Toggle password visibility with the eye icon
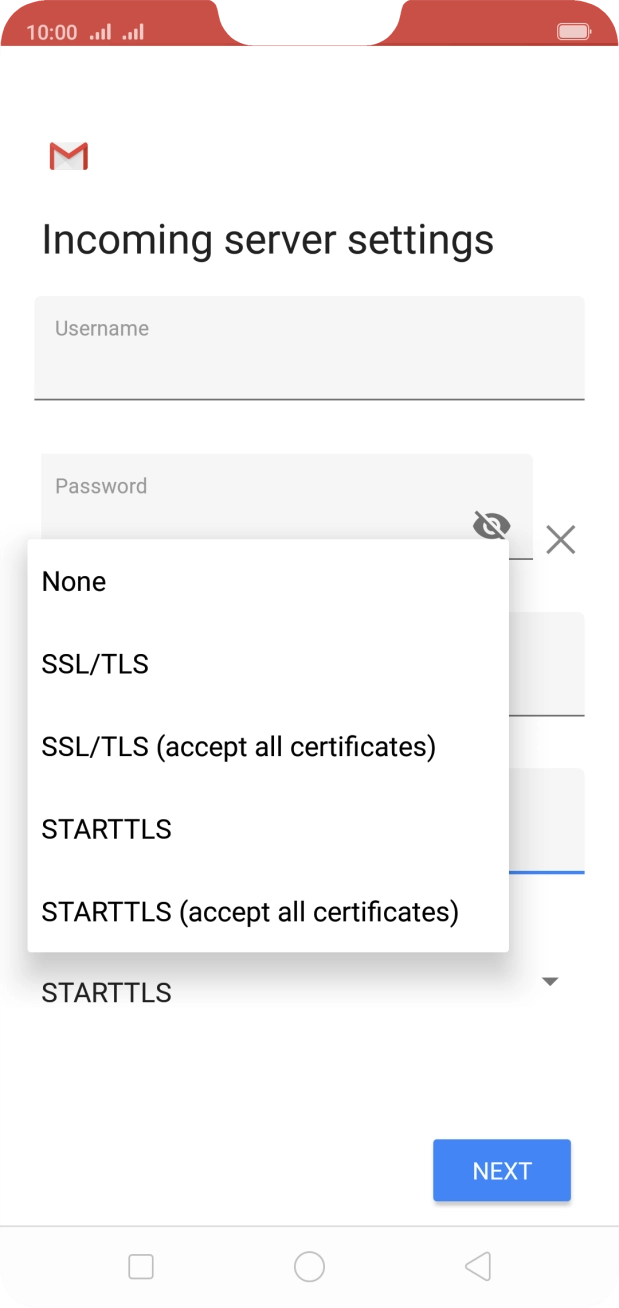 [x=491, y=525]
